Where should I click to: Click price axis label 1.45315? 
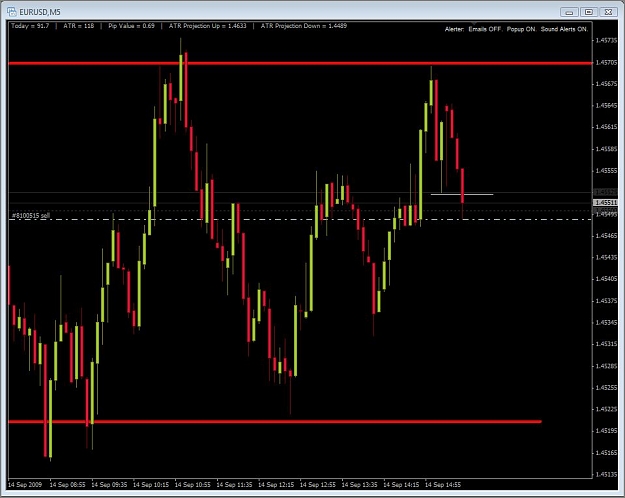(x=606, y=344)
